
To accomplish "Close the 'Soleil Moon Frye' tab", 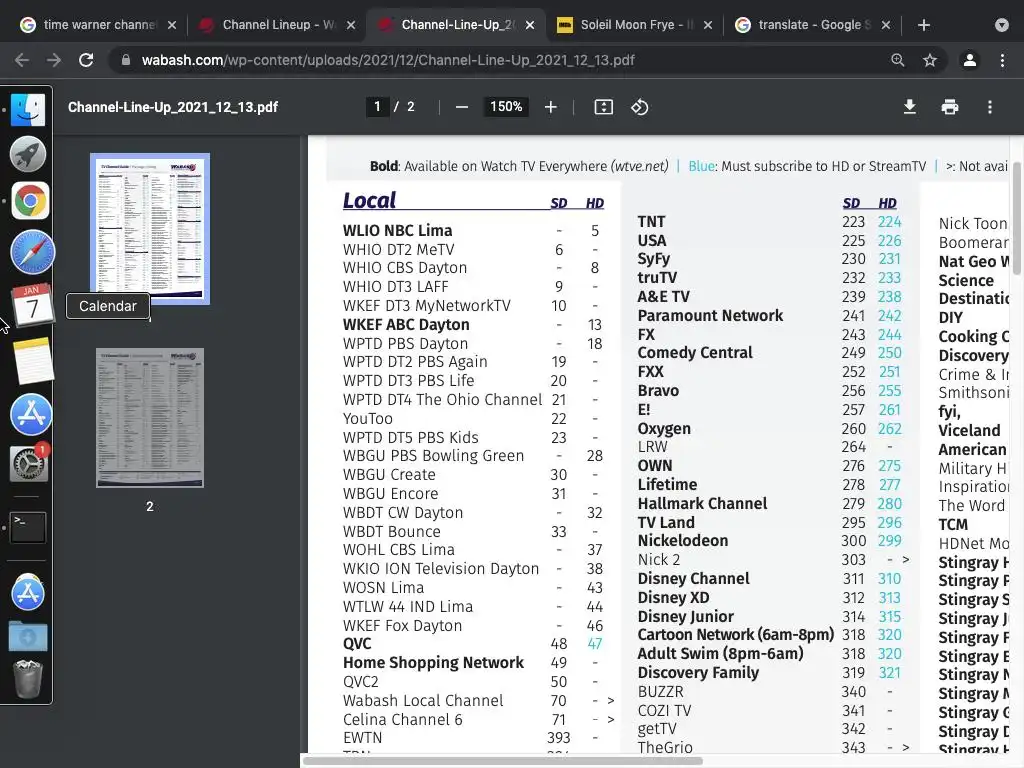I will 709,25.
